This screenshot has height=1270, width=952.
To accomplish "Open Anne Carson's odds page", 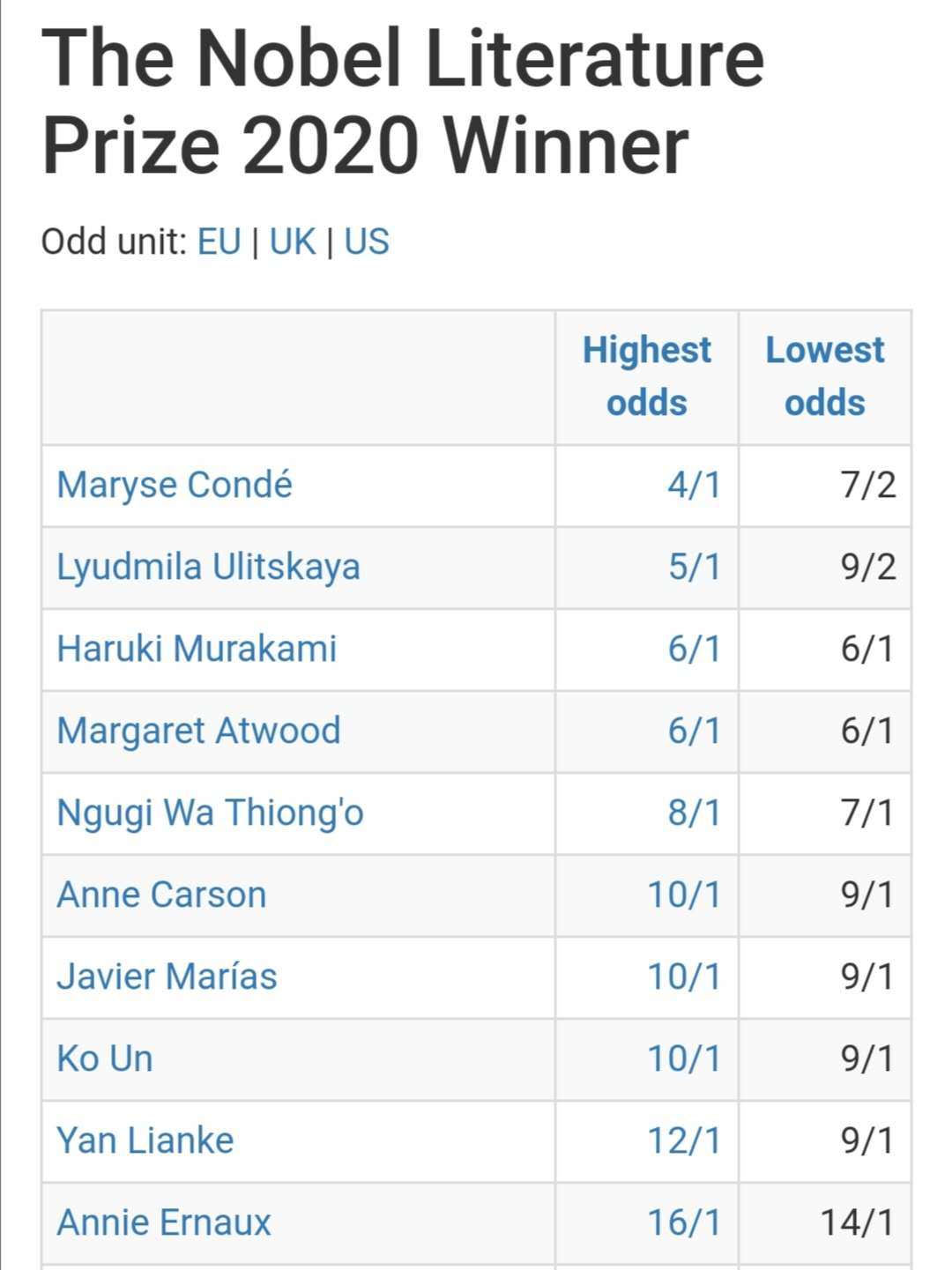I will coord(161,895).
